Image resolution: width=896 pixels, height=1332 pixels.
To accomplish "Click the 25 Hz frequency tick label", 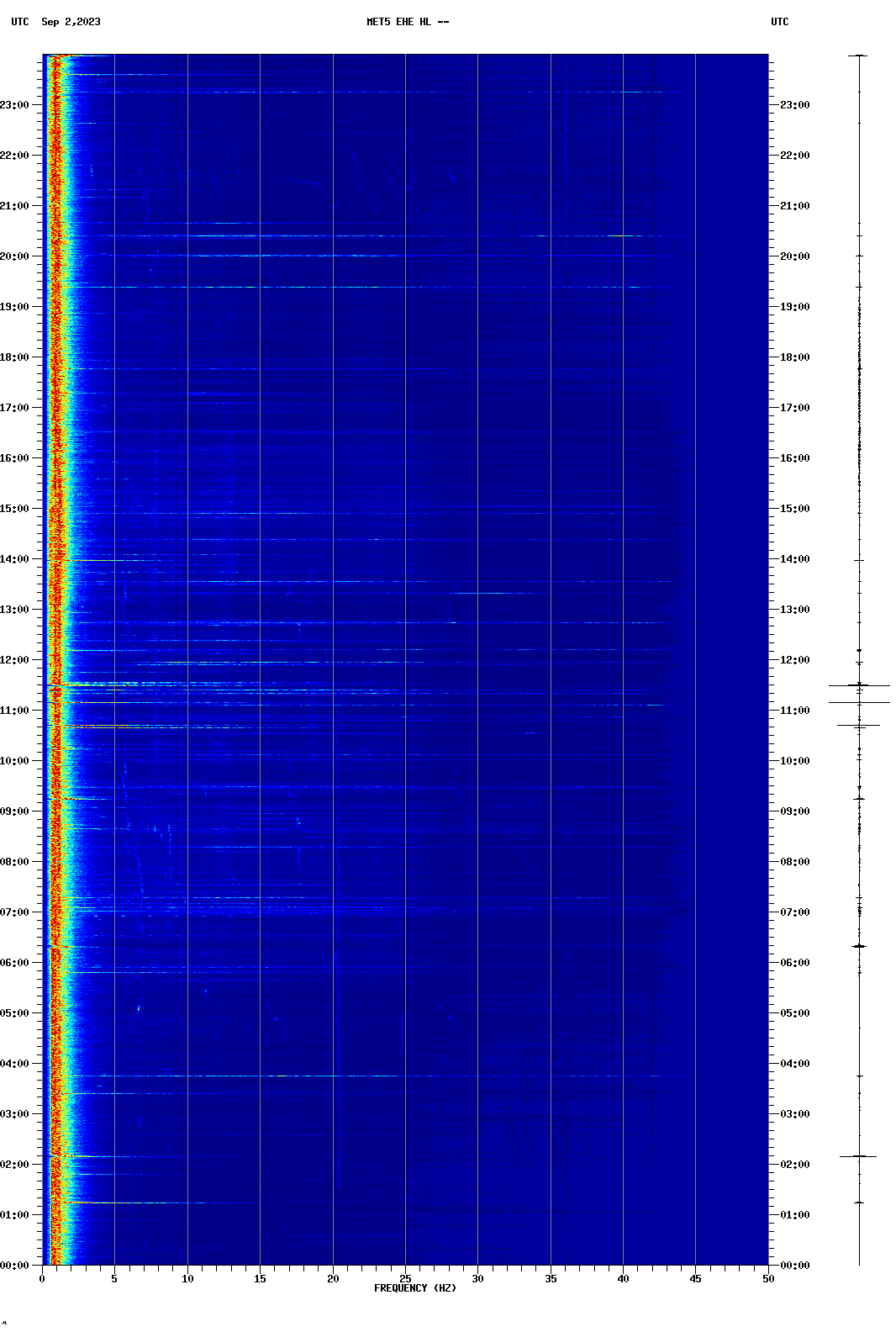I will tap(405, 1279).
